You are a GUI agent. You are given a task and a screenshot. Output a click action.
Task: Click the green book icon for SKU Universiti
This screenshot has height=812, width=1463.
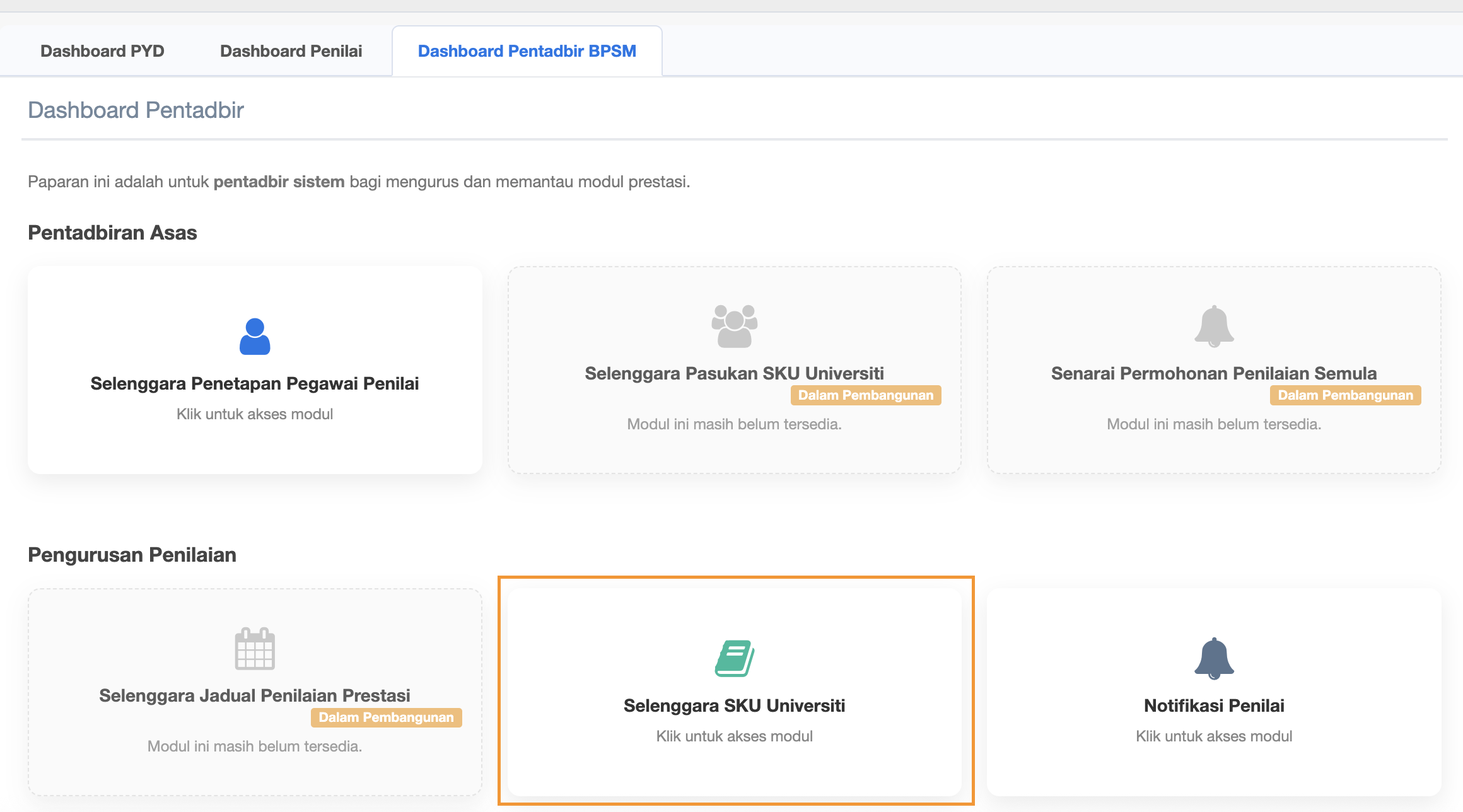click(734, 659)
